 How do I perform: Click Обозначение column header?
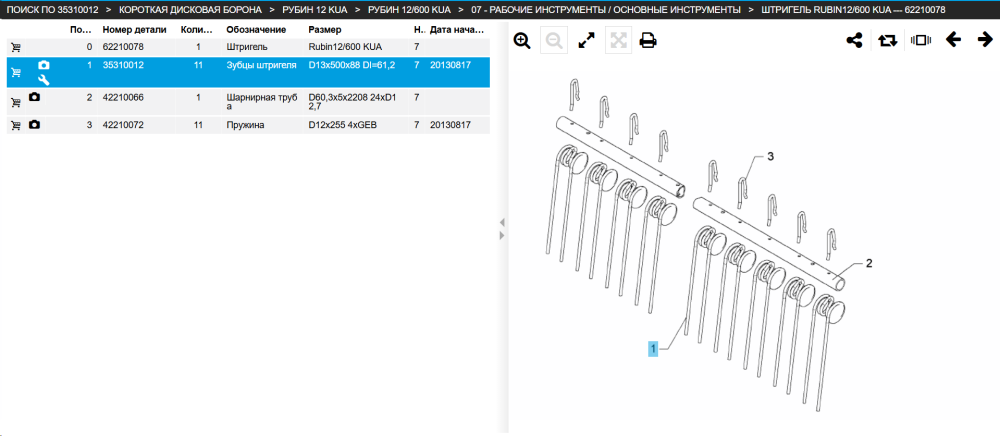(x=256, y=30)
